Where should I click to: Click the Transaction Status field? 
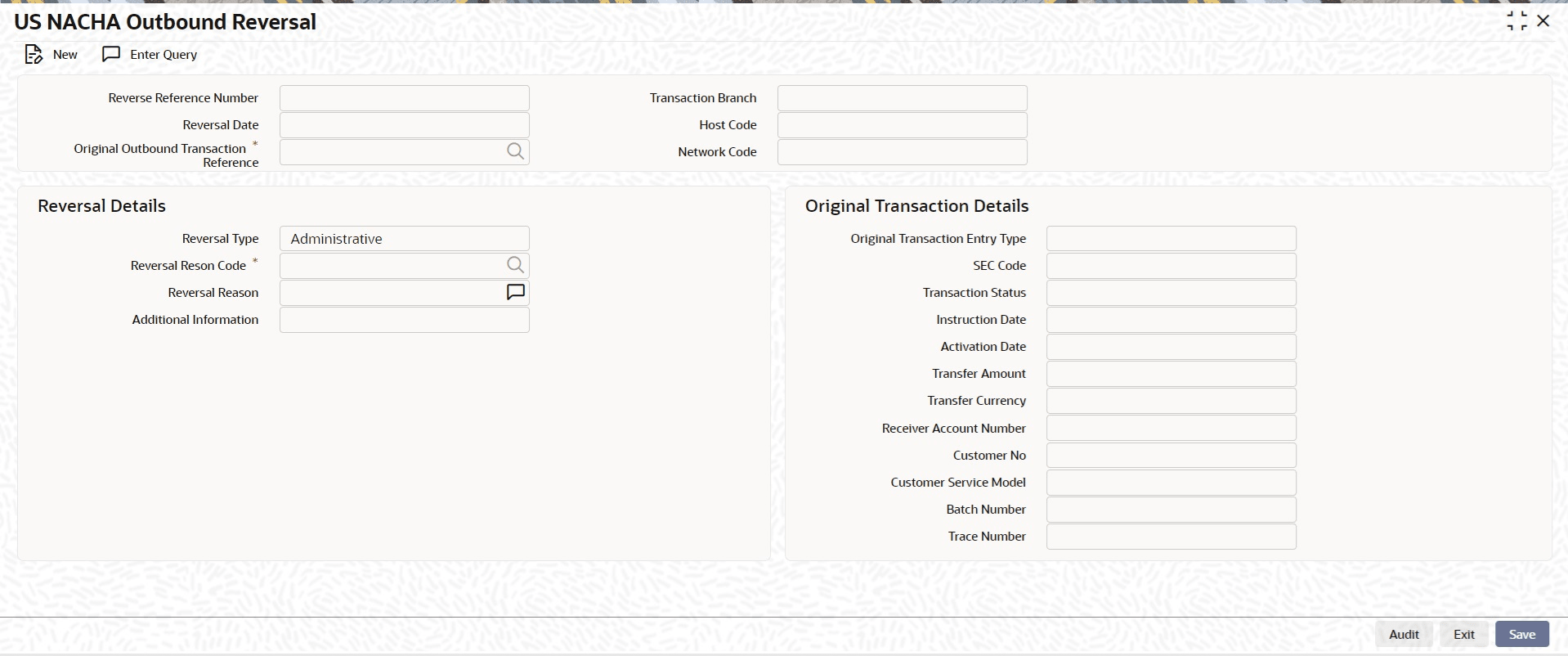pos(1172,293)
